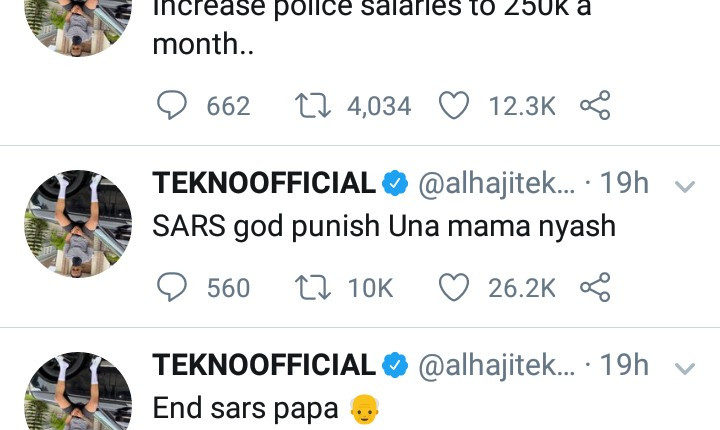Like the 'SARS god punish' tweet
The width and height of the screenshot is (720, 430).
coord(454,288)
